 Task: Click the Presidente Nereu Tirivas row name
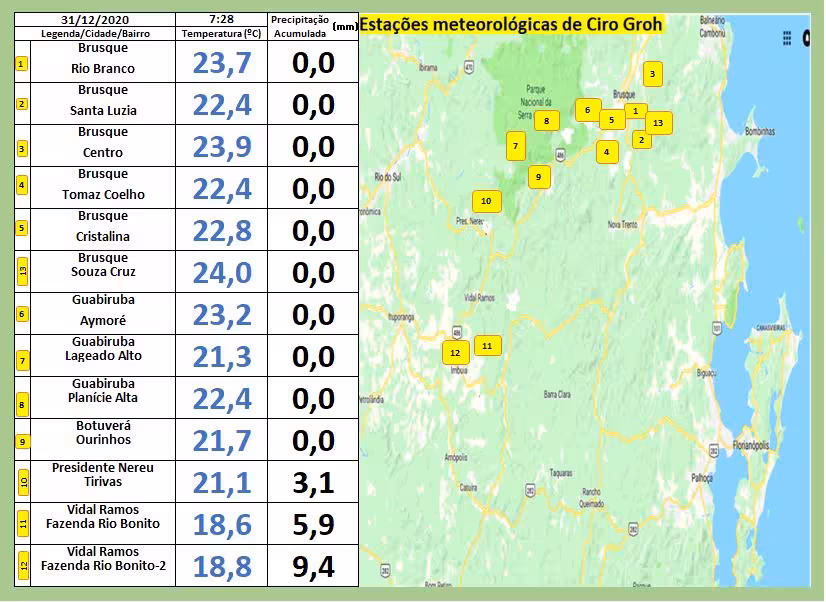(103, 474)
